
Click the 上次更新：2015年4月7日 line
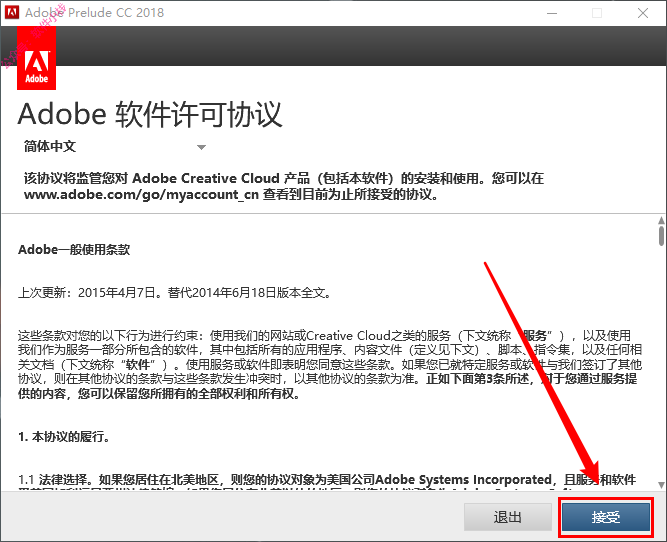point(174,293)
